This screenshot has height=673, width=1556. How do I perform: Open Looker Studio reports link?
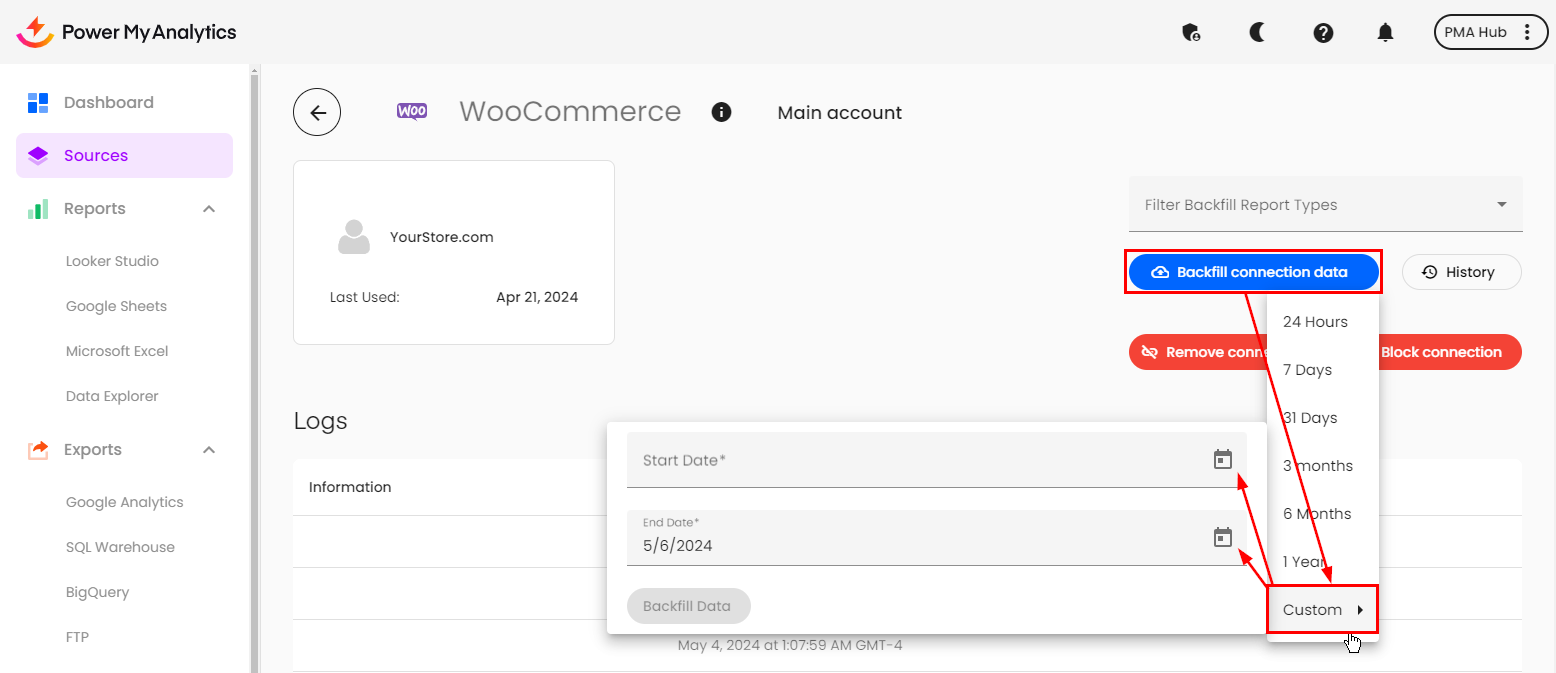[112, 261]
